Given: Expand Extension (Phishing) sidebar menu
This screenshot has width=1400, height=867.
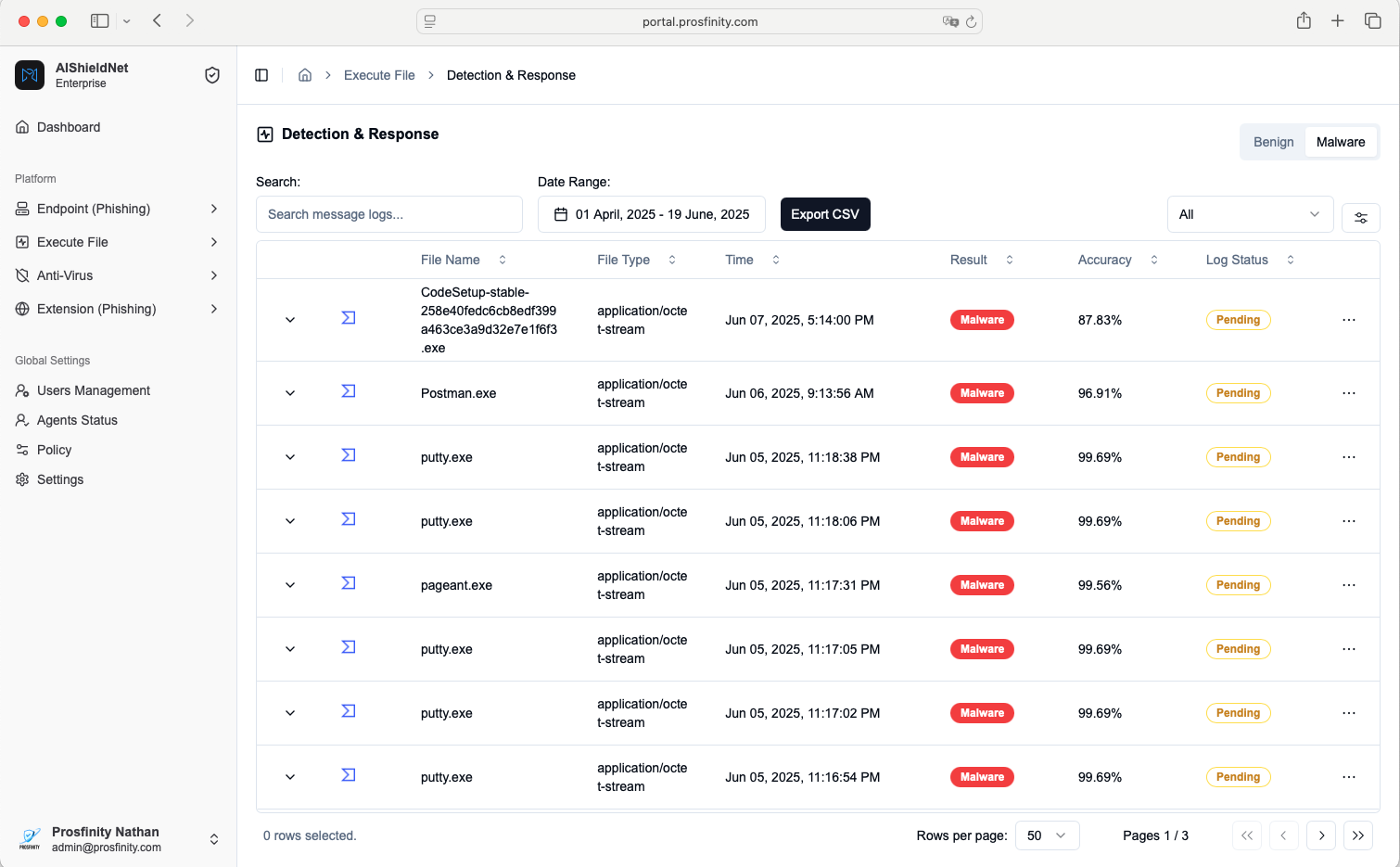Looking at the screenshot, I should point(119,309).
